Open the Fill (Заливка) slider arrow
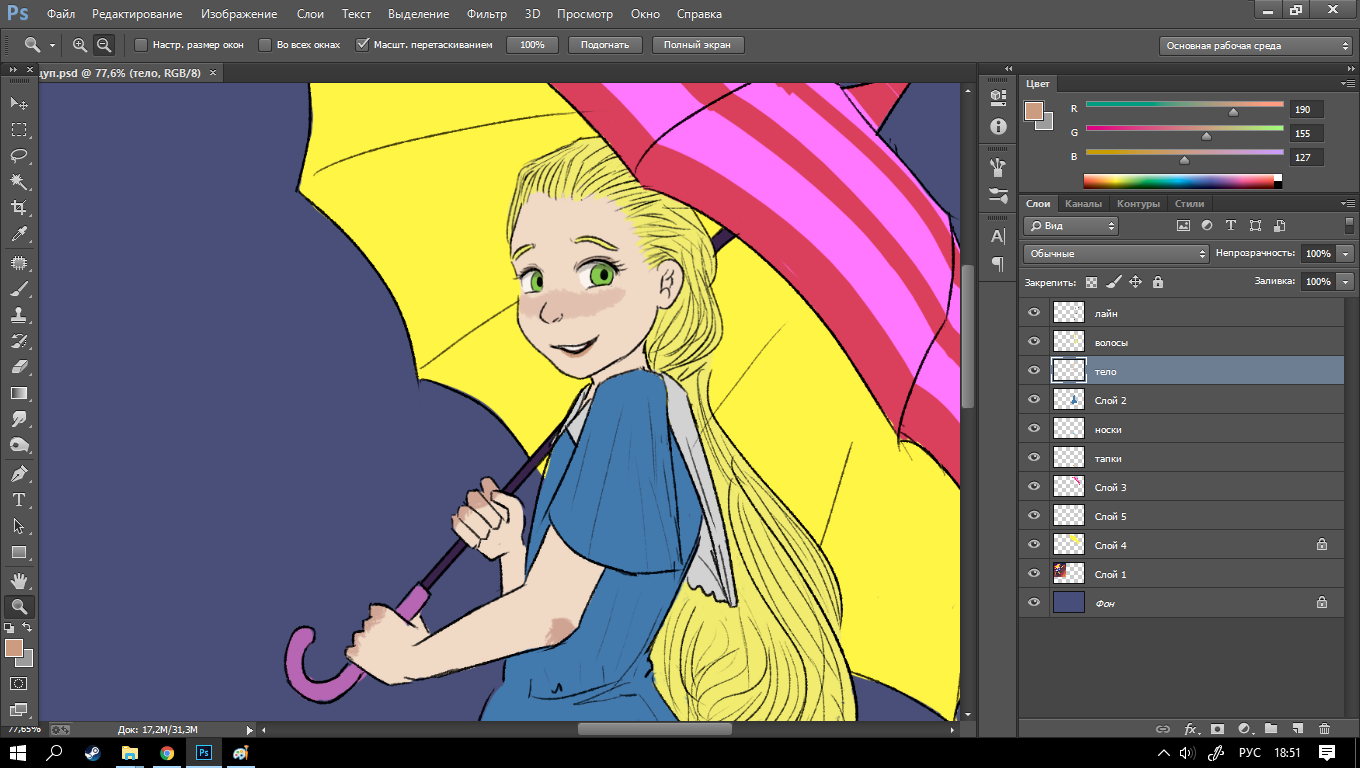The width and height of the screenshot is (1360, 768). click(1345, 282)
